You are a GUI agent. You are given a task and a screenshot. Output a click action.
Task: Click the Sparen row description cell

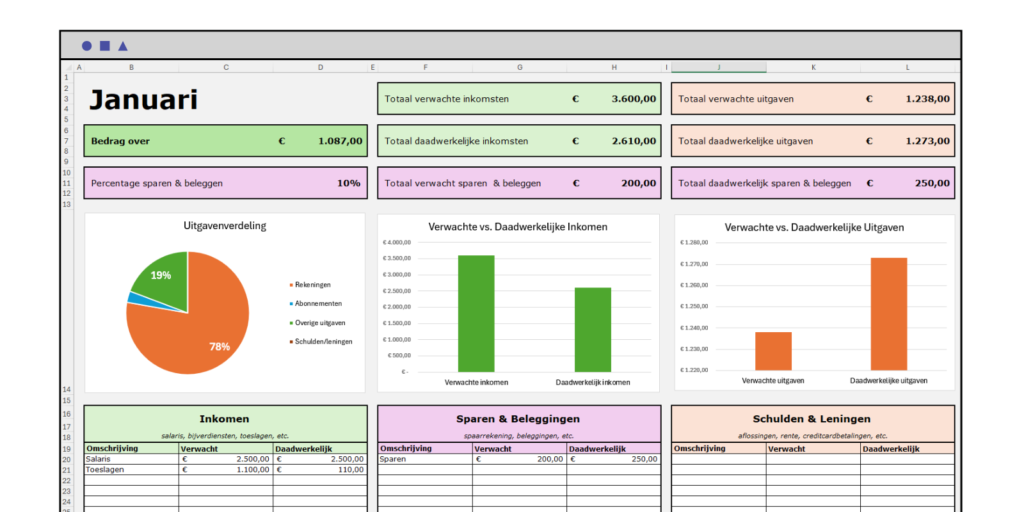pyautogui.click(x=425, y=459)
